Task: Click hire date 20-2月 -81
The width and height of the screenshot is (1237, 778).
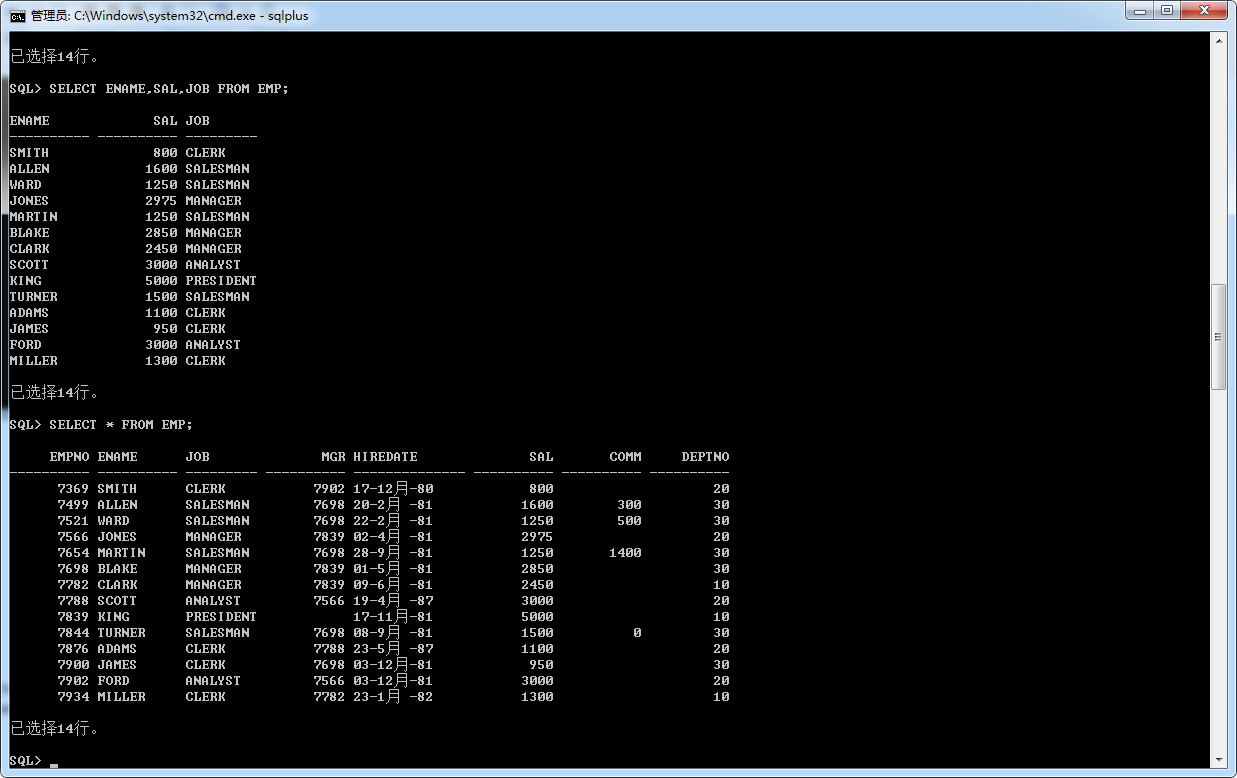Action: (393, 505)
